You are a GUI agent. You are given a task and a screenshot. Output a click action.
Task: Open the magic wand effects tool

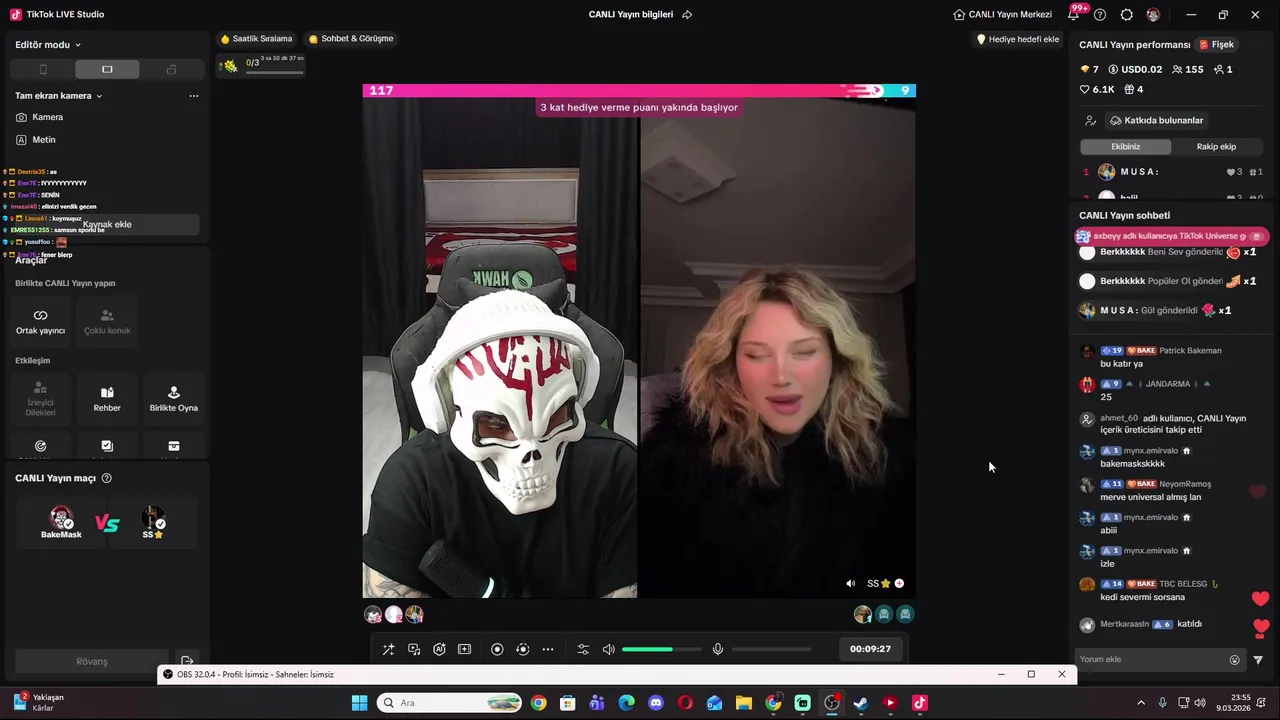click(389, 649)
